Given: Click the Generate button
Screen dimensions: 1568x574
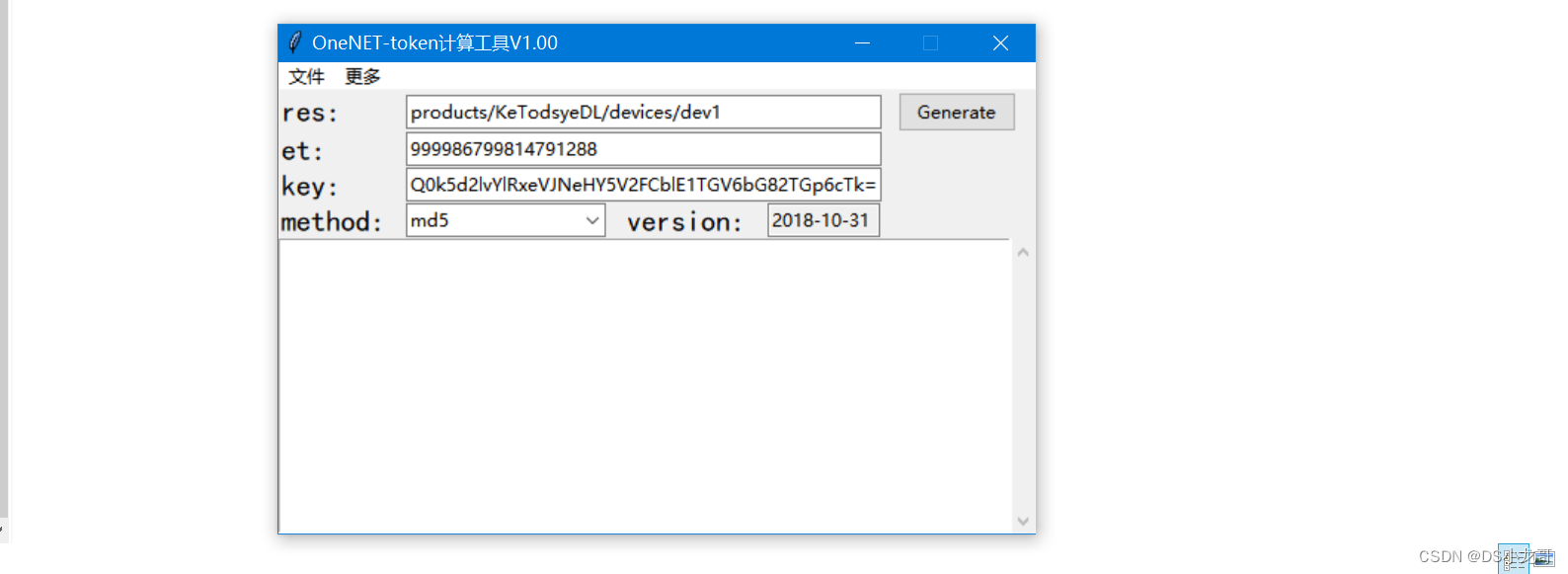Looking at the screenshot, I should pyautogui.click(x=956, y=112).
